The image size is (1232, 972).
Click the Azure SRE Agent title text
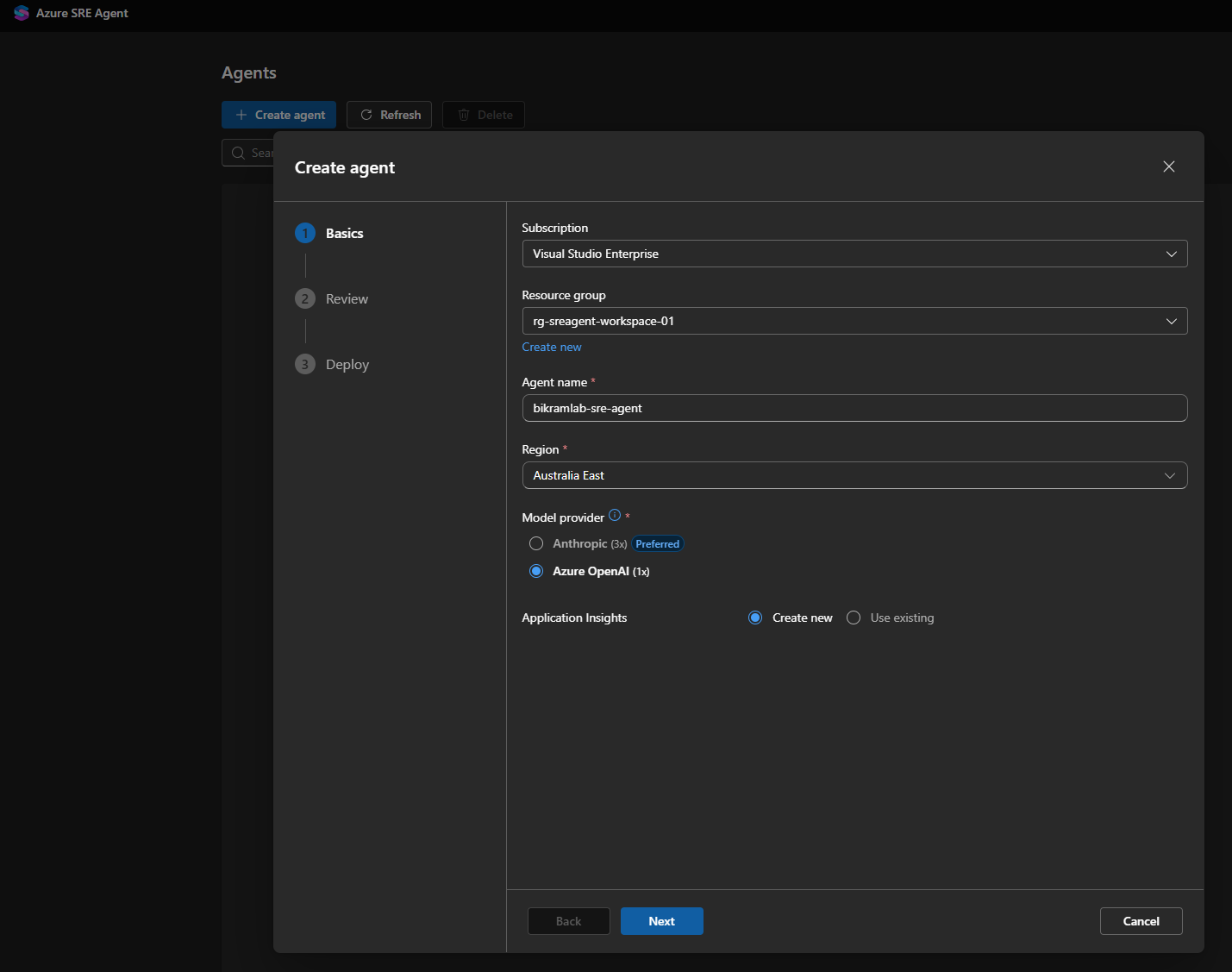pos(82,13)
